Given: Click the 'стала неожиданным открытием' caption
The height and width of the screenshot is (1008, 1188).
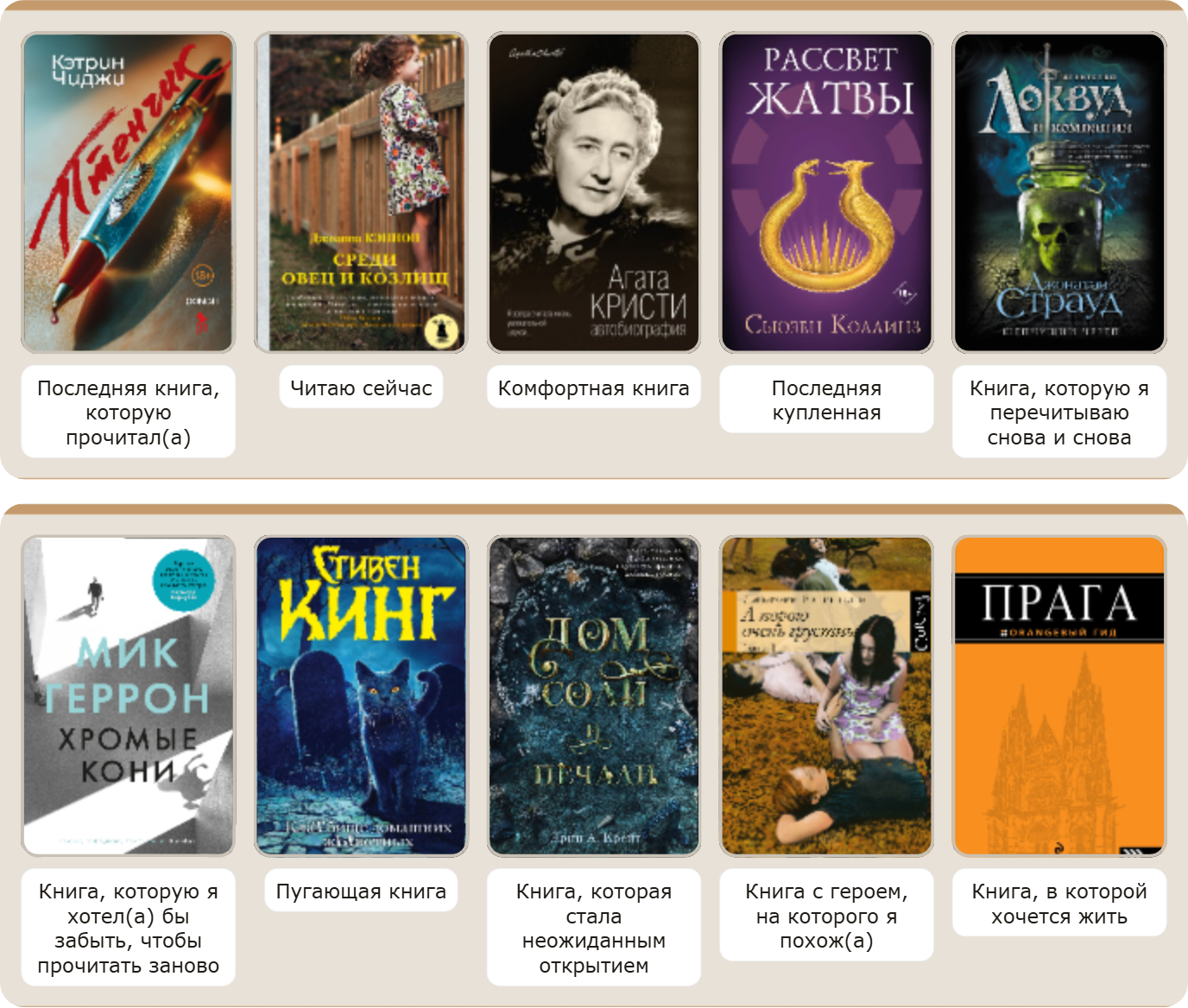Looking at the screenshot, I should click(594, 928).
